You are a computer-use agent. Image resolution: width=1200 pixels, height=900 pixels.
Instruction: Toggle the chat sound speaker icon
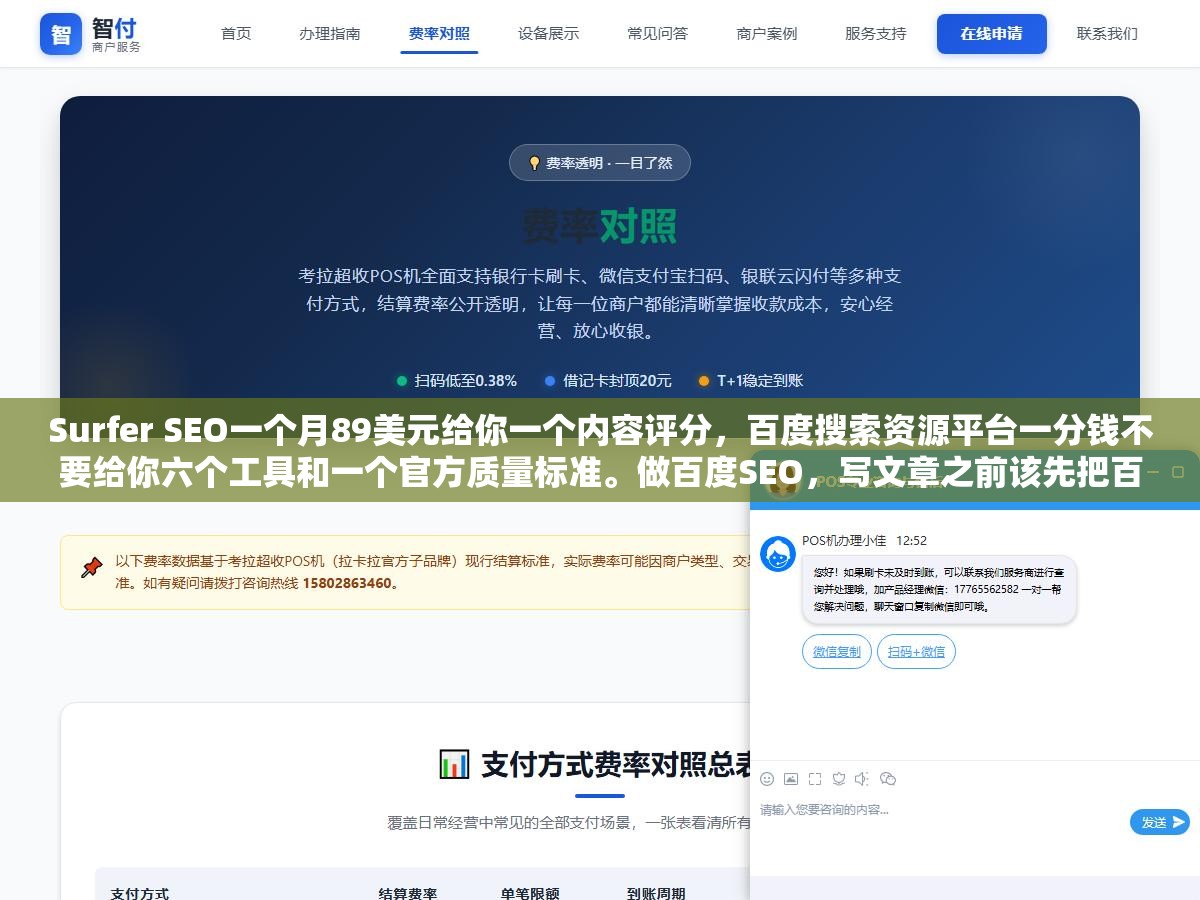(x=862, y=779)
